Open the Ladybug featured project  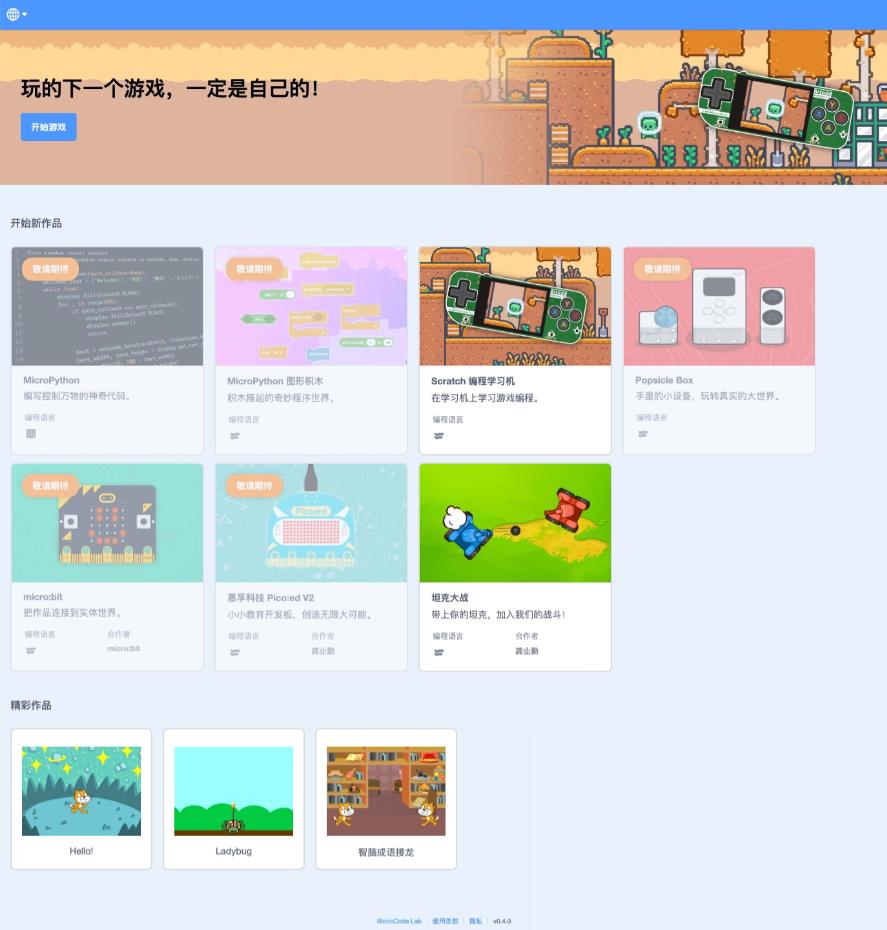coord(233,790)
